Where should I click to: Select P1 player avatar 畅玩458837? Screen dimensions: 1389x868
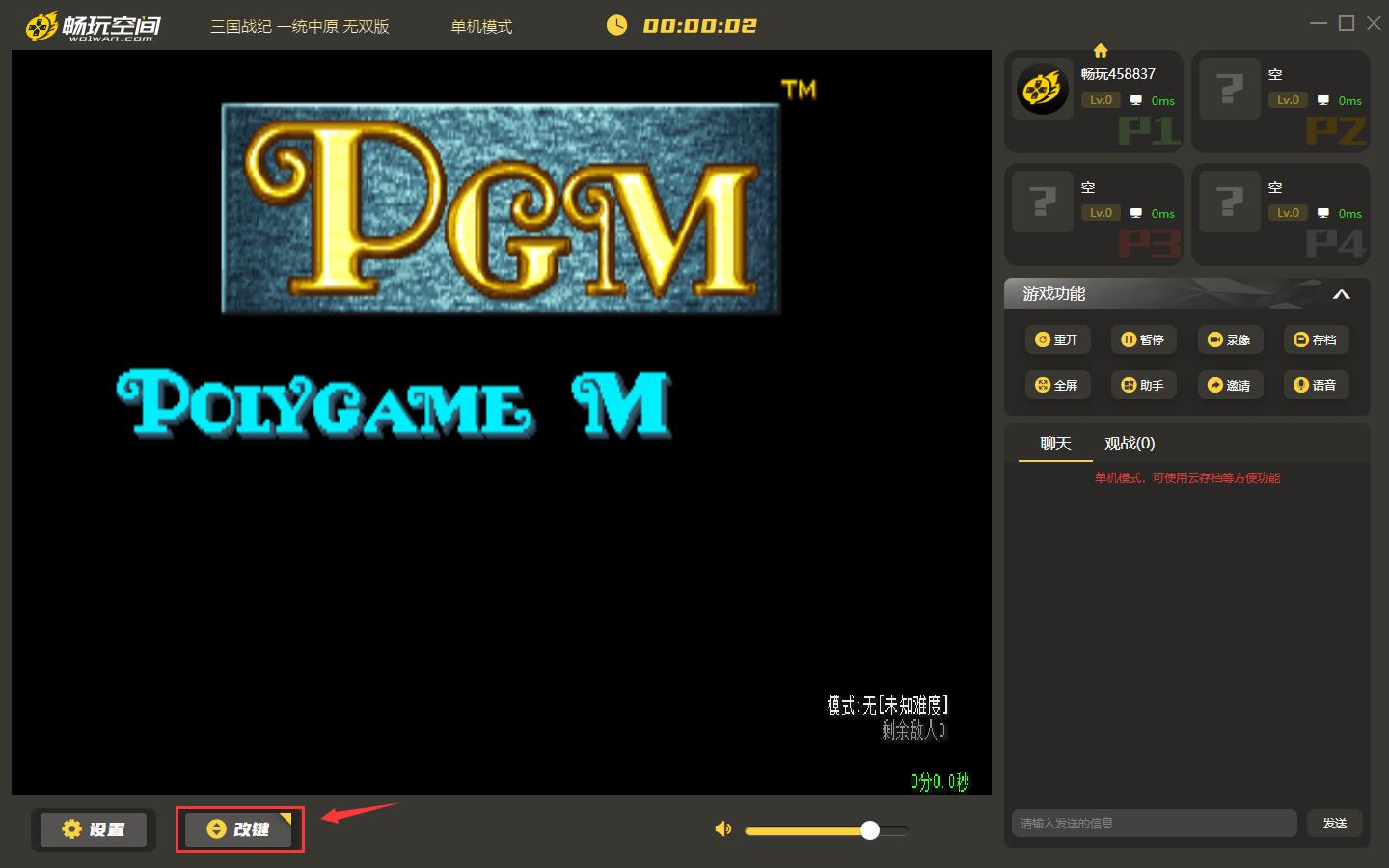tap(1042, 89)
